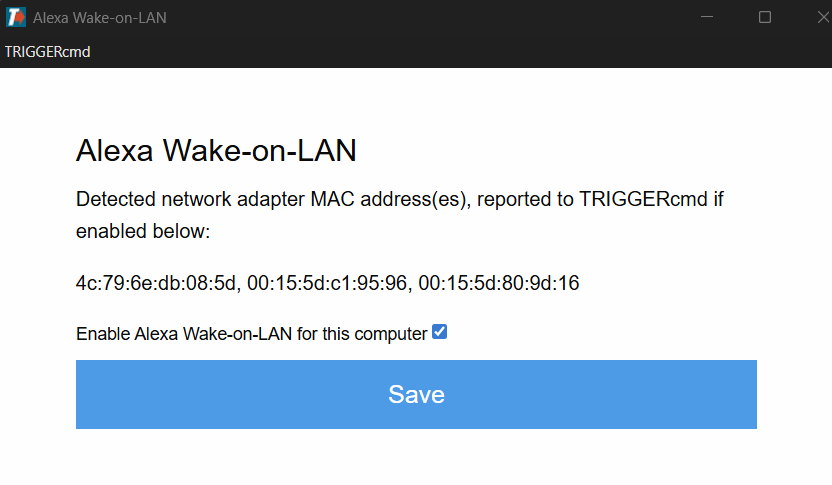The image size is (832, 485).
Task: Click the 'enabled below:' text line
Action: (143, 231)
